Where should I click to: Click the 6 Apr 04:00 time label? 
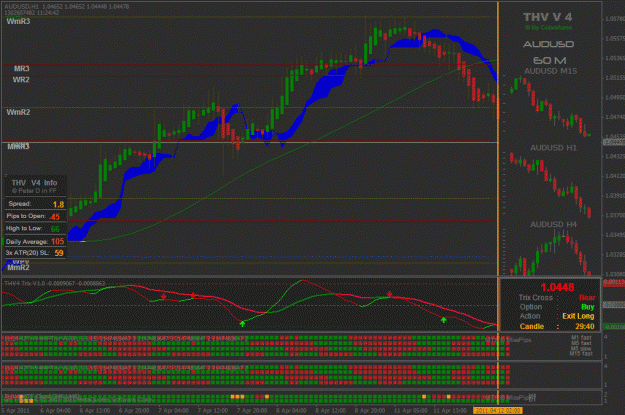tap(55, 410)
